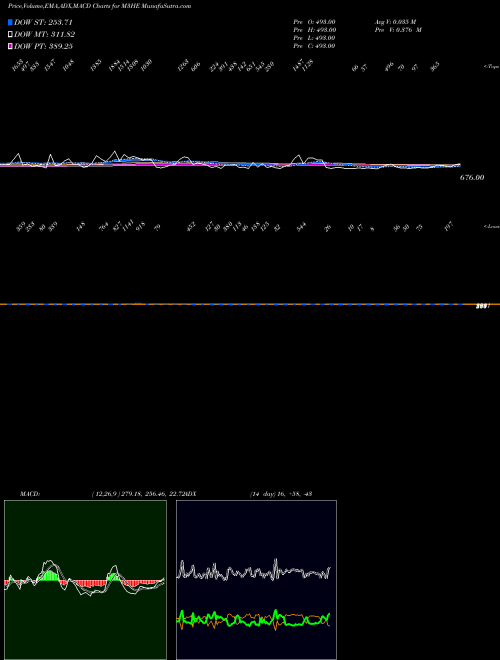Click the green +DI line in ADX chart
Viewport: 500px width, 660px height.
[253, 620]
